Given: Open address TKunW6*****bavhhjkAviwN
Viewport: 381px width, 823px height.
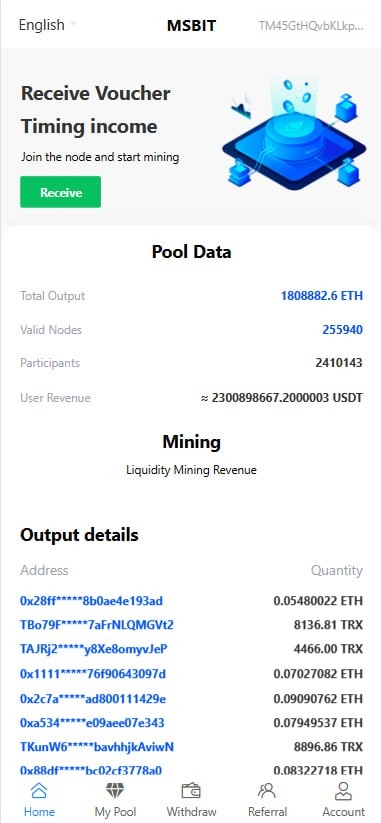Looking at the screenshot, I should pos(97,746).
